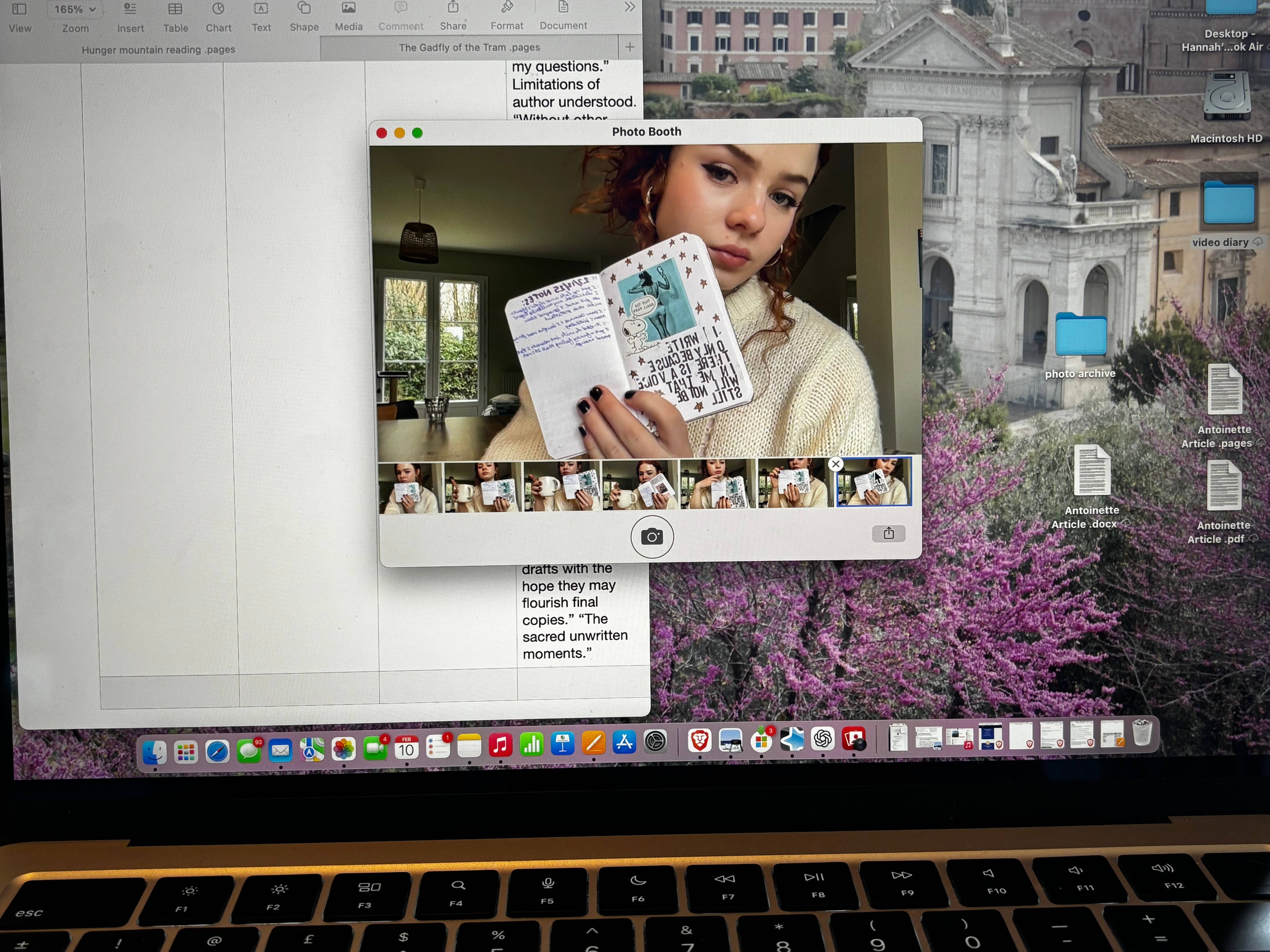Open Photos app from the Dock
Viewport: 1270px width, 952px height.
(343, 749)
